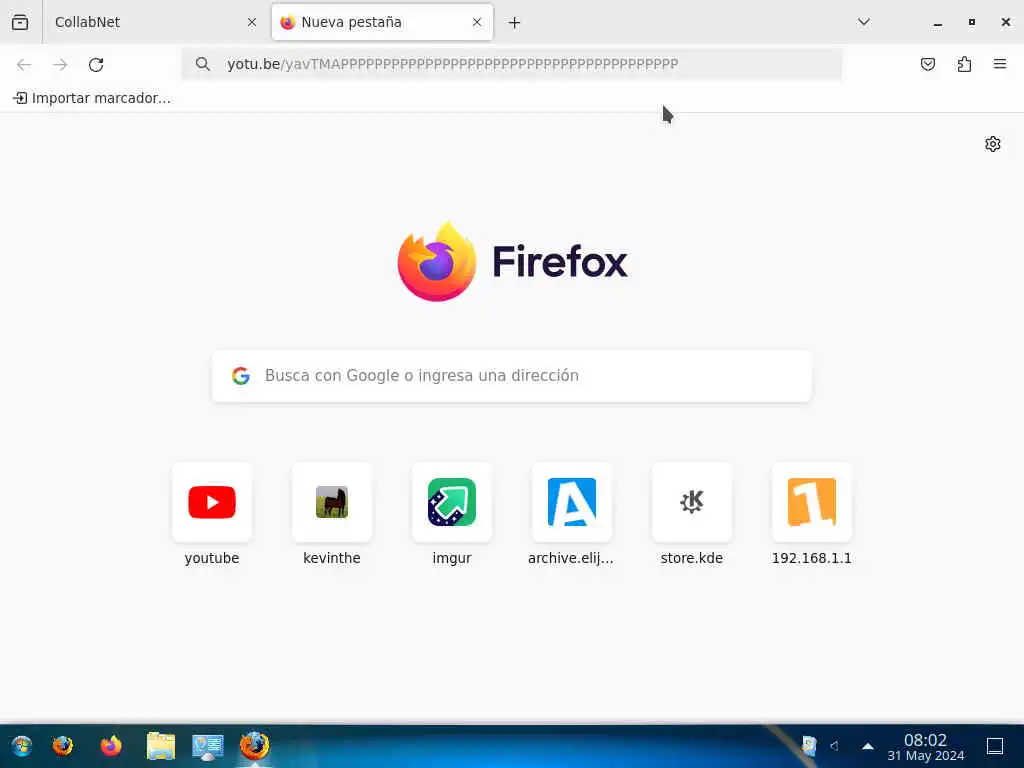Screen dimensions: 1024x768
Task: Open the volume tray icon
Action: [x=834, y=746]
